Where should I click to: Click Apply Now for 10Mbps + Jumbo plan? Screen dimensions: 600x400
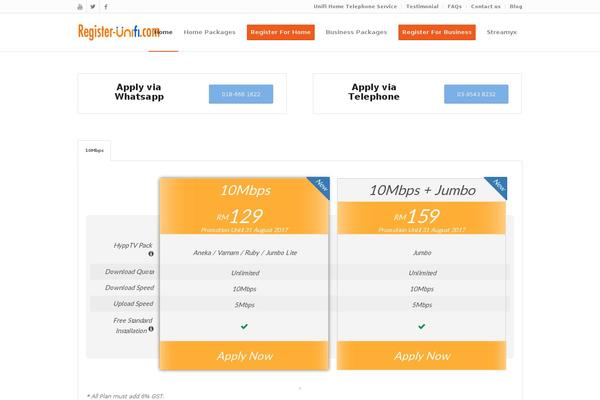(422, 356)
